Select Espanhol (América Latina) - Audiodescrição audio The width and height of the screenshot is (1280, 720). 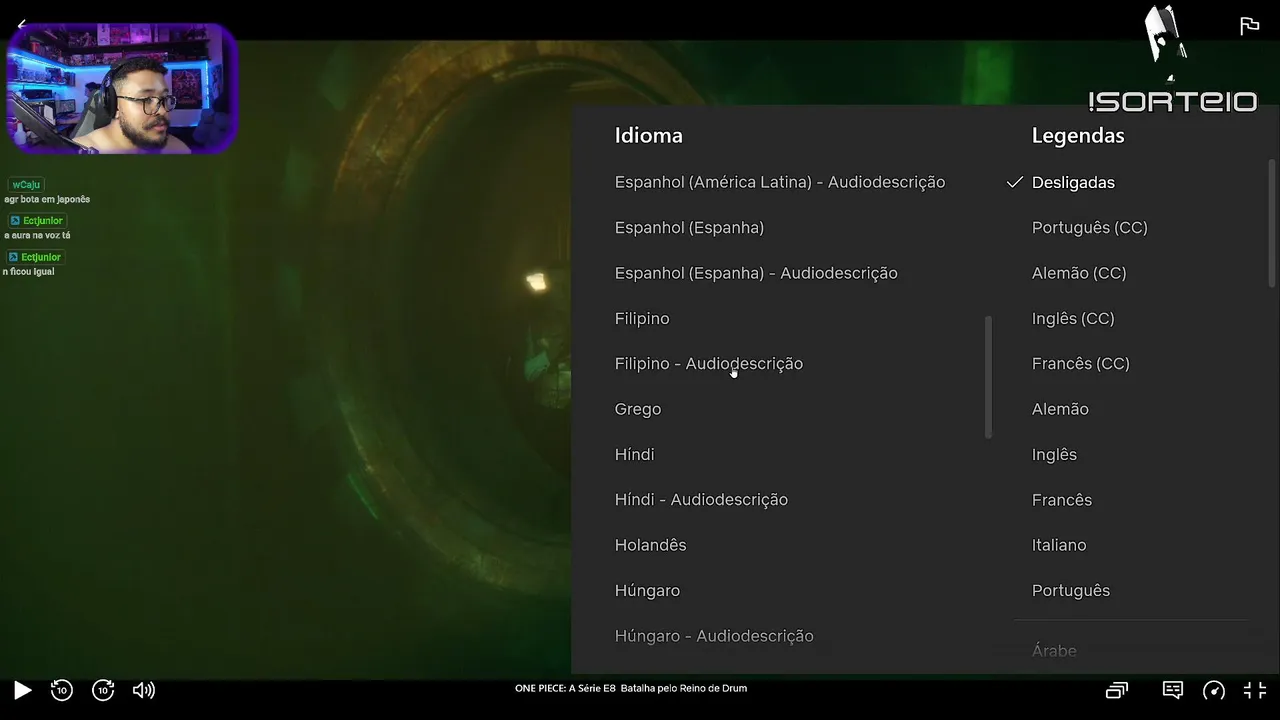pos(780,182)
